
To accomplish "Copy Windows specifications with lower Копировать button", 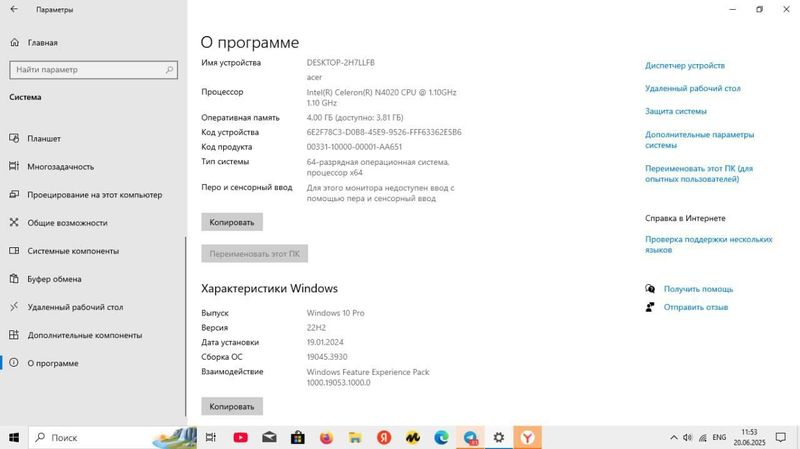I will [232, 406].
